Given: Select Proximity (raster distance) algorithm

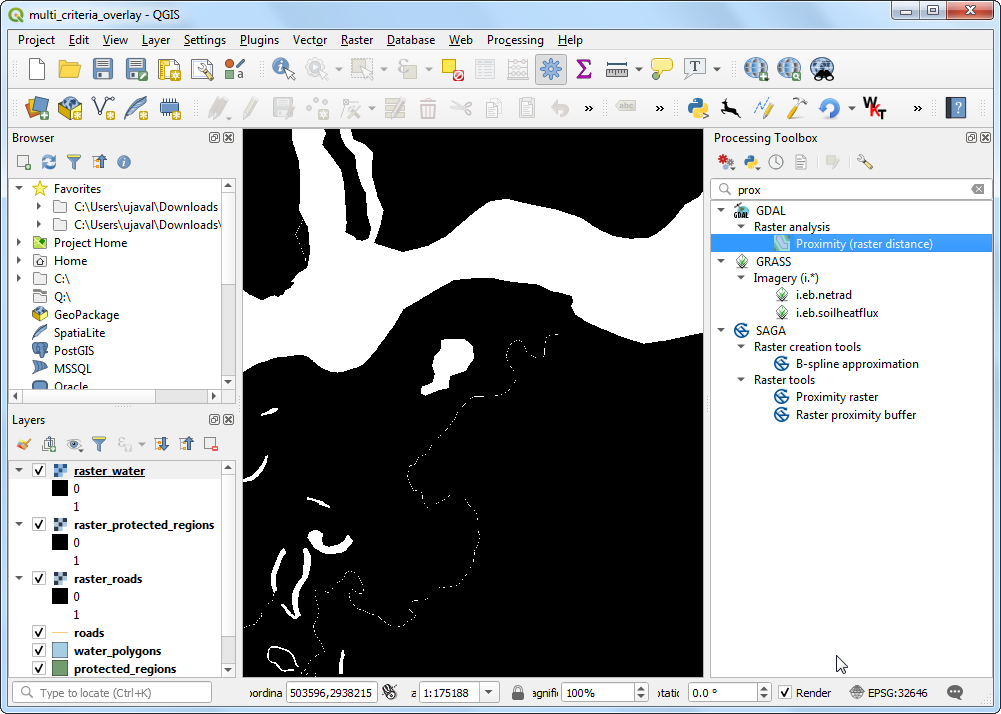Looking at the screenshot, I should point(863,243).
